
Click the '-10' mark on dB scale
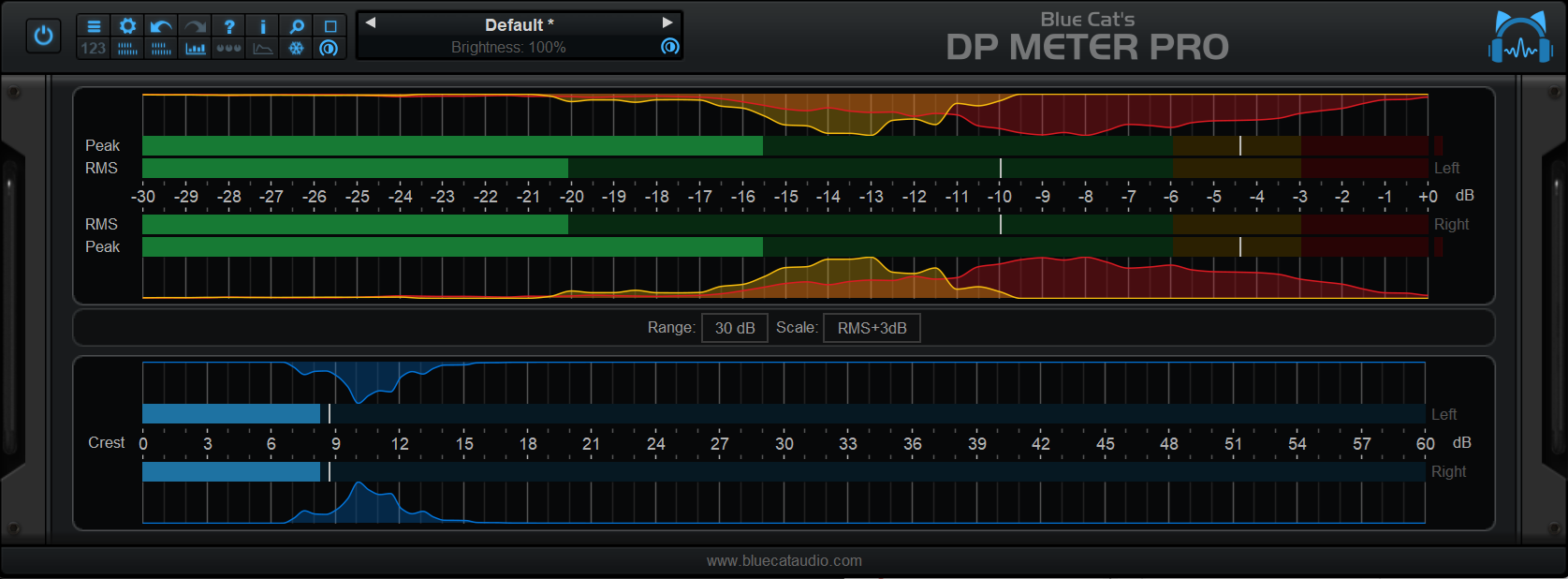(x=1000, y=196)
